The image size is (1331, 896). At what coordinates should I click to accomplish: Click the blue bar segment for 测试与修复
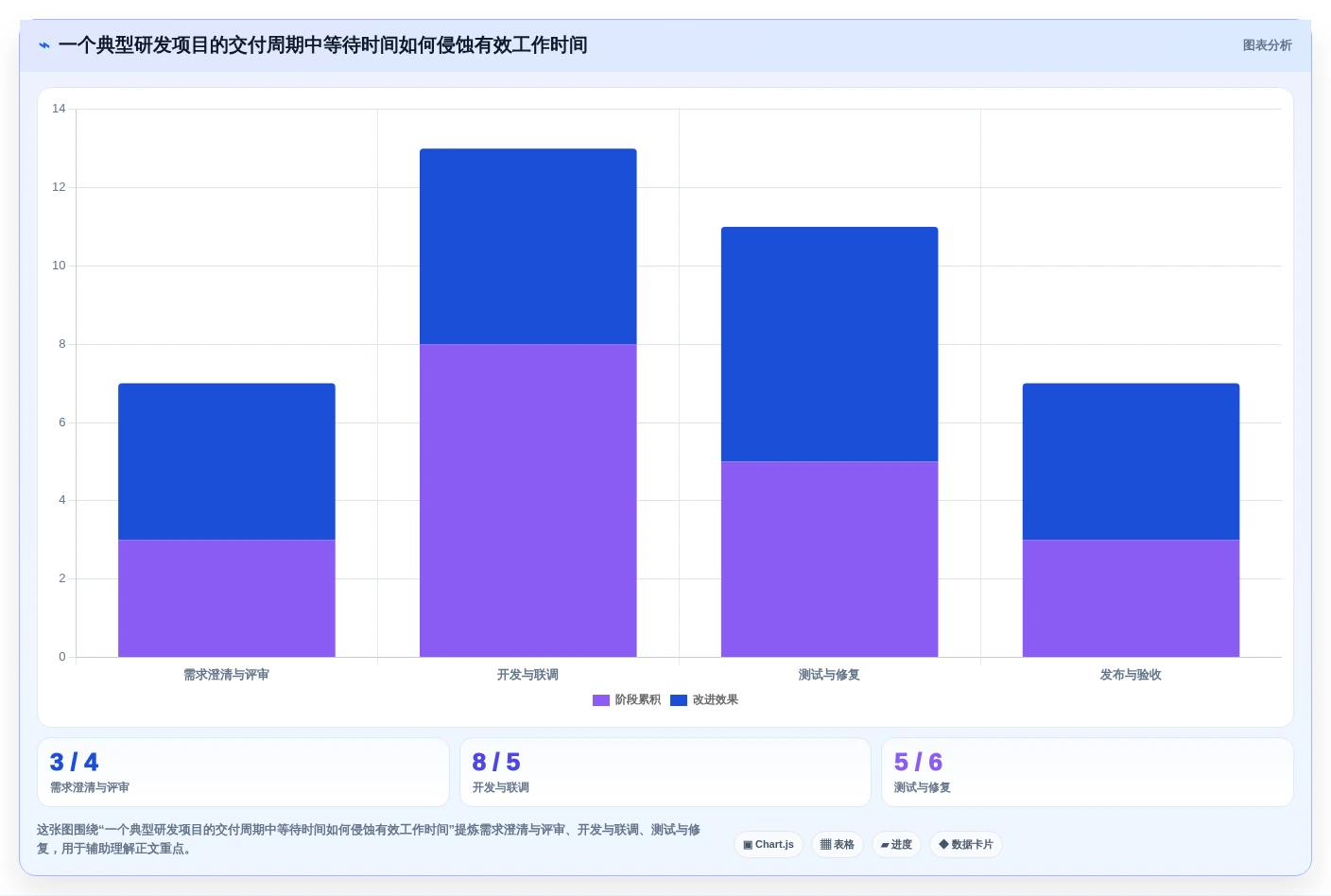(830, 344)
